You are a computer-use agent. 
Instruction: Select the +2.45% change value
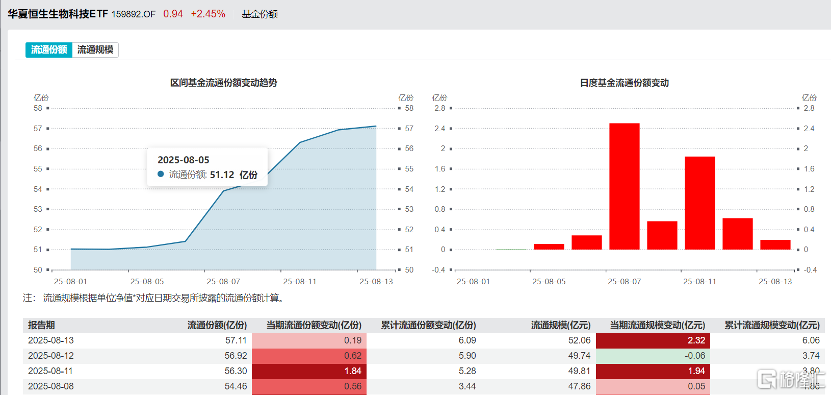tap(208, 14)
